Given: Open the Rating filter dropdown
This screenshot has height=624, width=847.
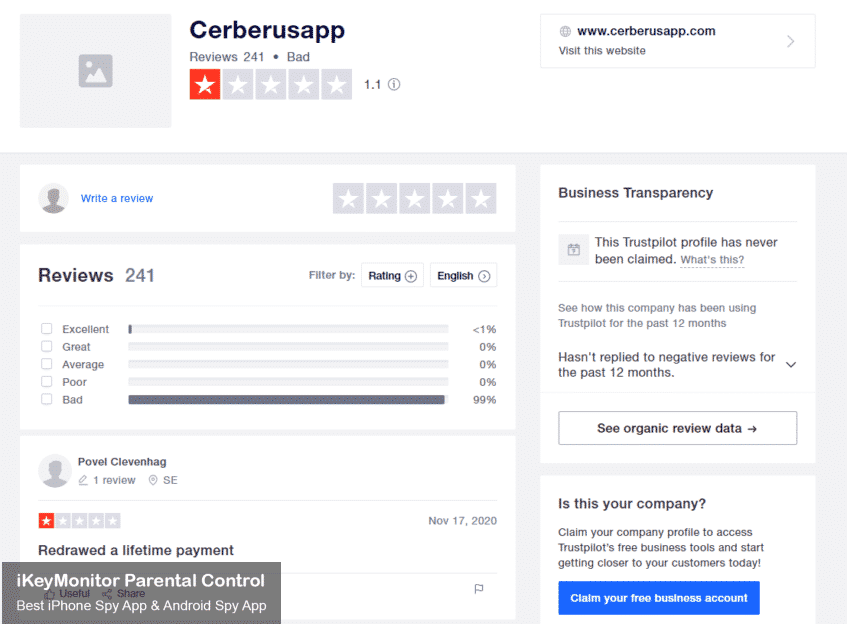Looking at the screenshot, I should 392,275.
